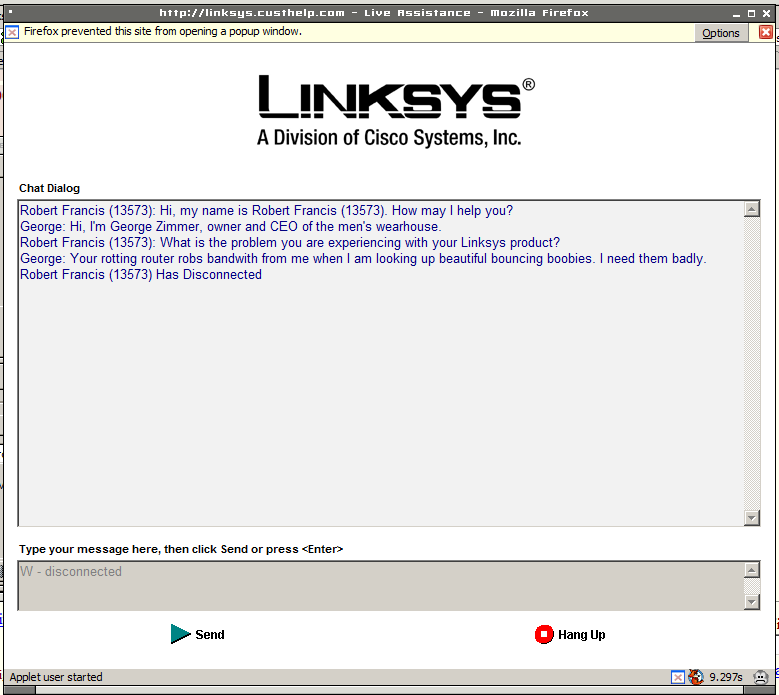
Task: Click the 'What is the problem' chat line
Action: [290, 242]
